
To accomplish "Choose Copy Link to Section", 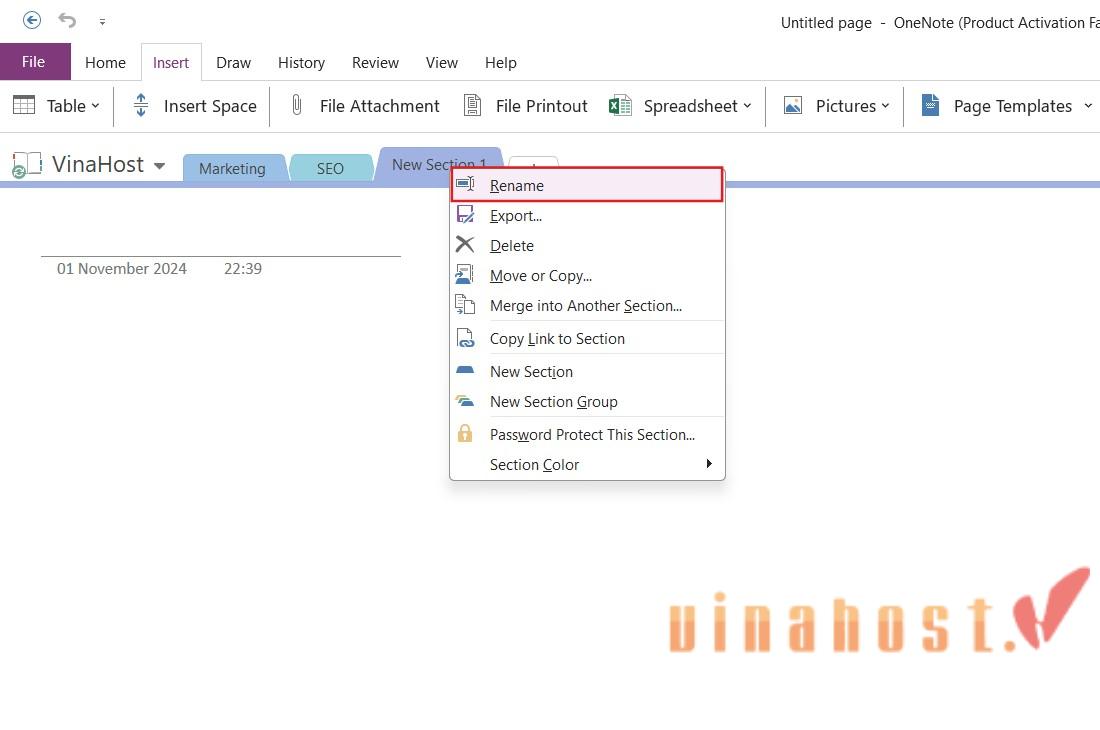I will click(587, 339).
